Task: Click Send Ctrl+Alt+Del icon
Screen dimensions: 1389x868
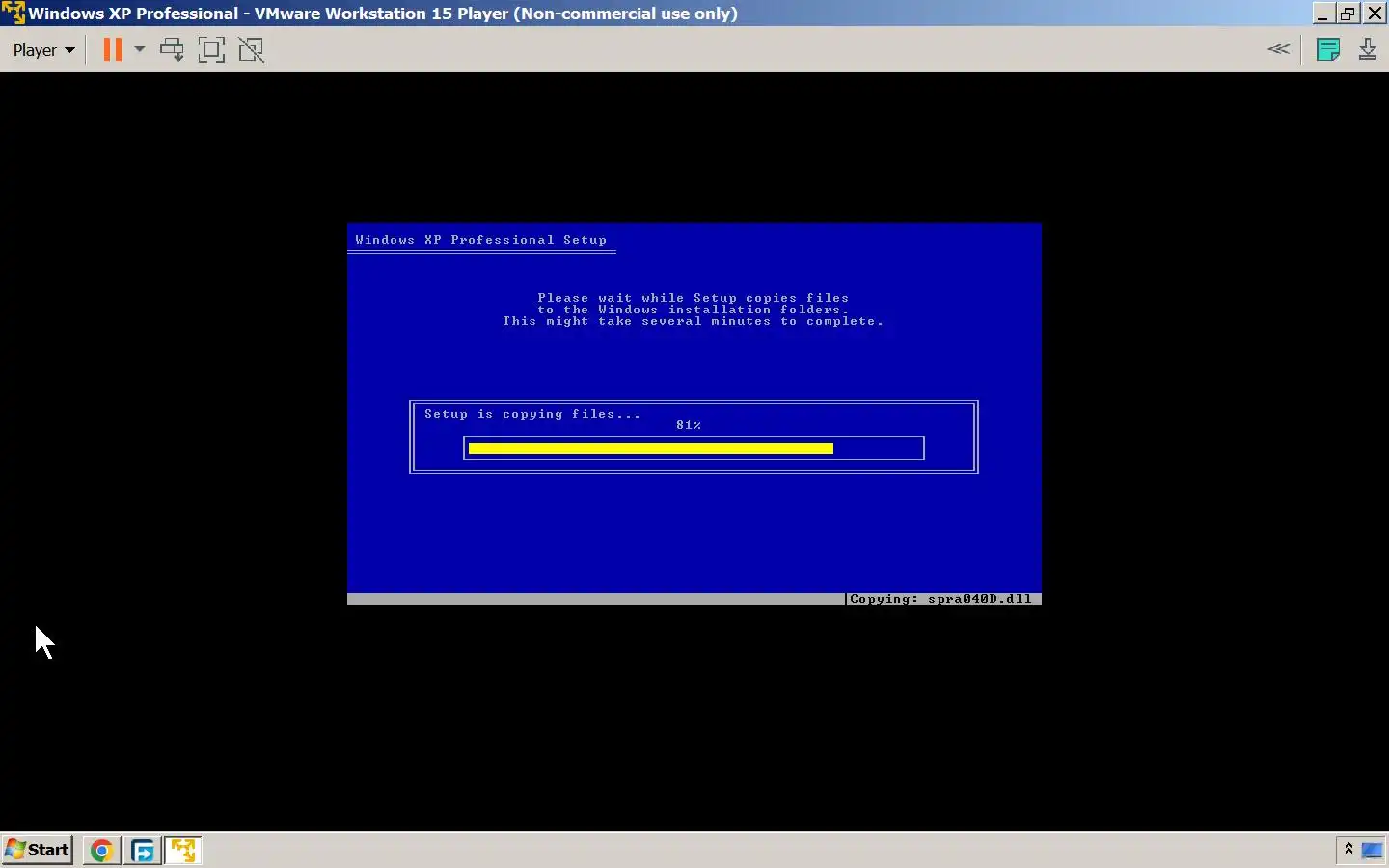Action: click(x=172, y=49)
